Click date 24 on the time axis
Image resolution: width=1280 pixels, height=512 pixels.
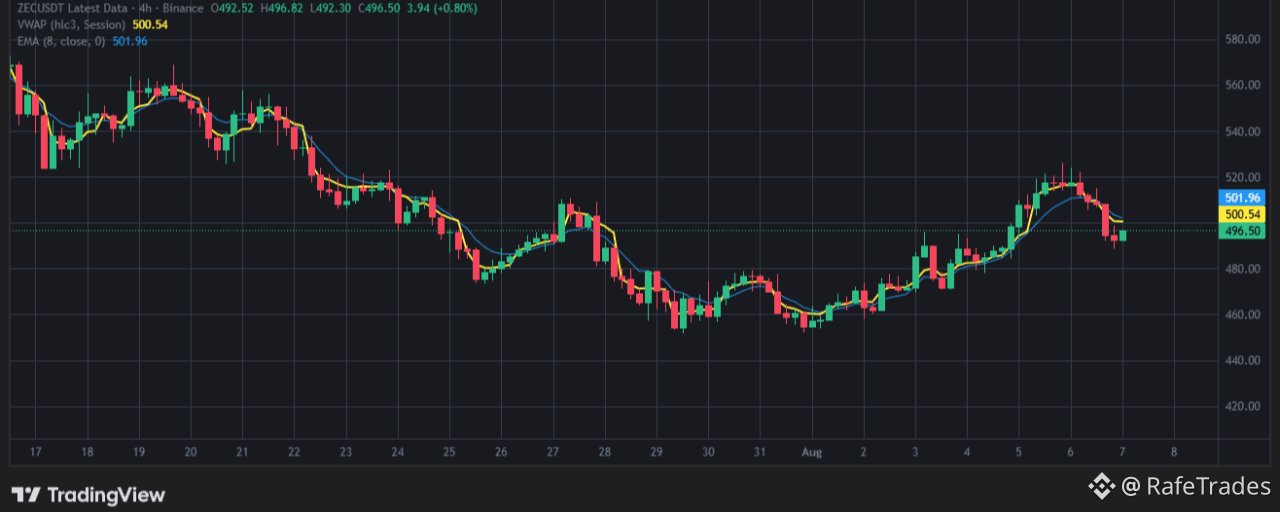pos(397,451)
